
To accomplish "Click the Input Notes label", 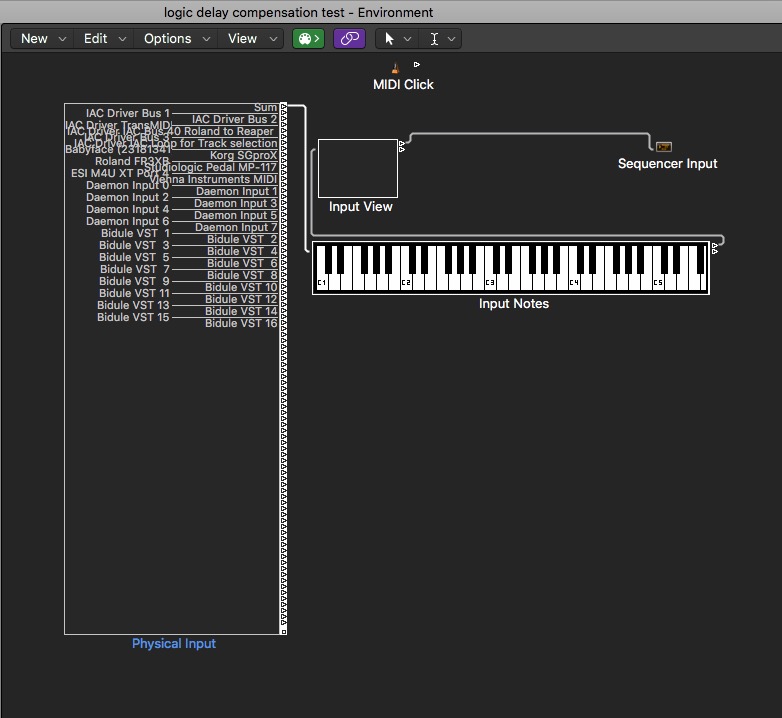I will click(x=514, y=304).
